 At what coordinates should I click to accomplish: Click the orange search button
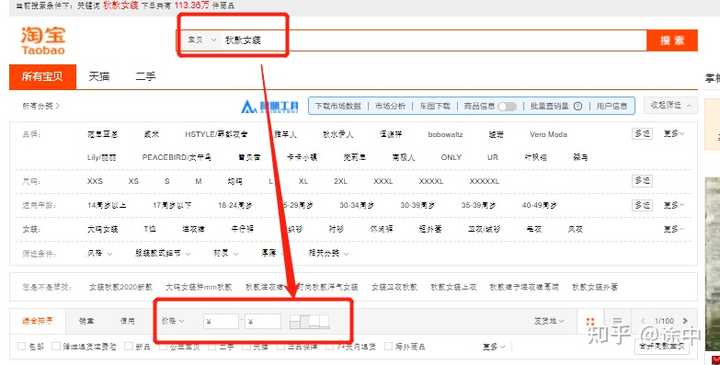coord(672,40)
